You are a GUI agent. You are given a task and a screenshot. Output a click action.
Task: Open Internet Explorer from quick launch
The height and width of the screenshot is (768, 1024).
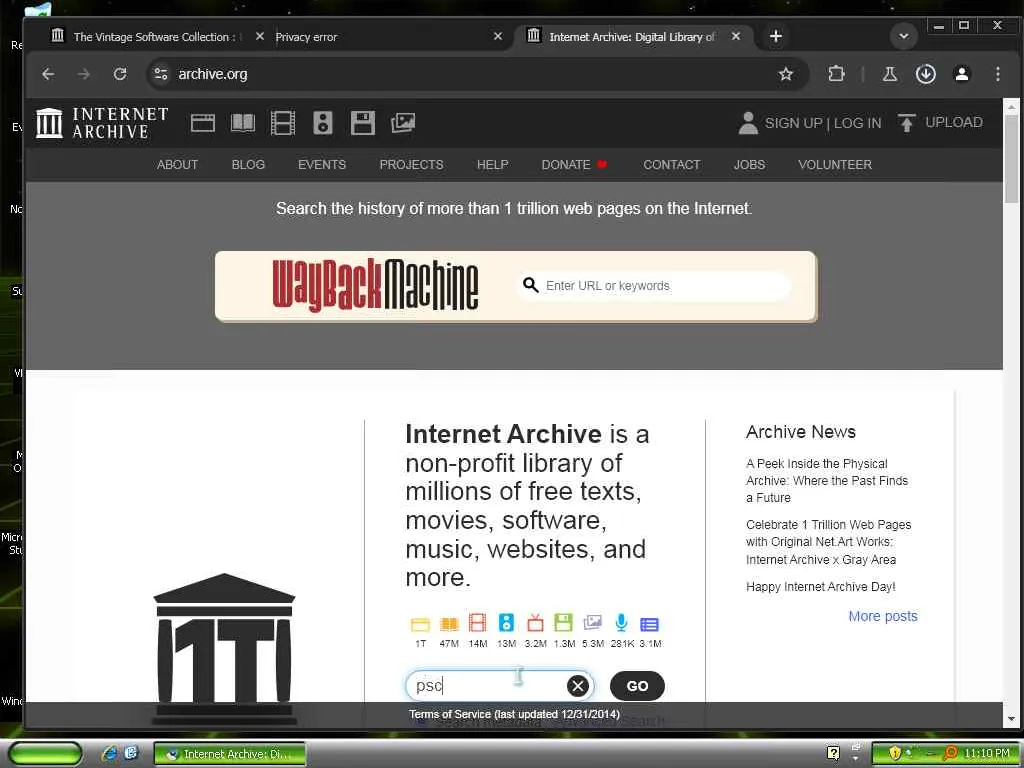coord(110,754)
